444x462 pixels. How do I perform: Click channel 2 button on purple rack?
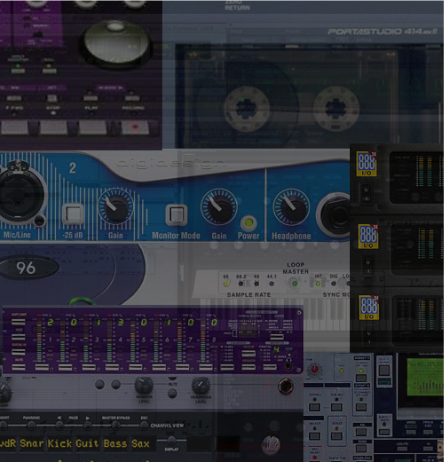tap(65, 368)
